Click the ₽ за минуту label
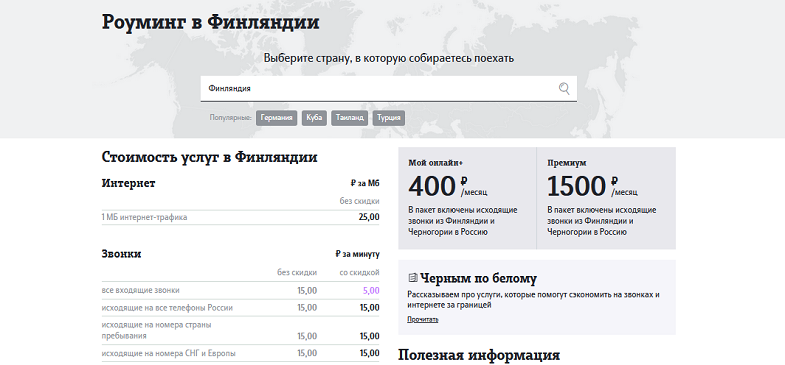Image resolution: width=785 pixels, height=365 pixels. coord(357,254)
